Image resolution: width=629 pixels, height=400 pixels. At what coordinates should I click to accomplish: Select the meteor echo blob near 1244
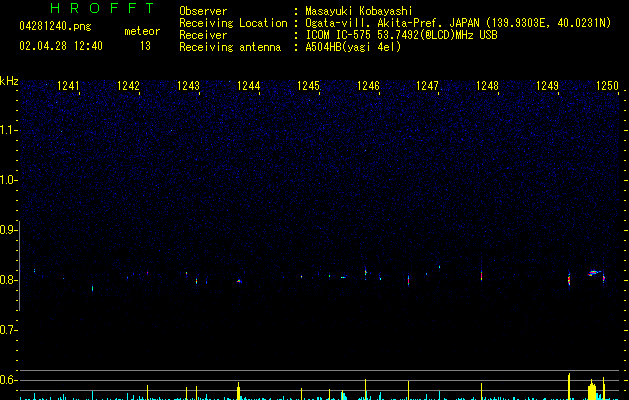tap(239, 281)
